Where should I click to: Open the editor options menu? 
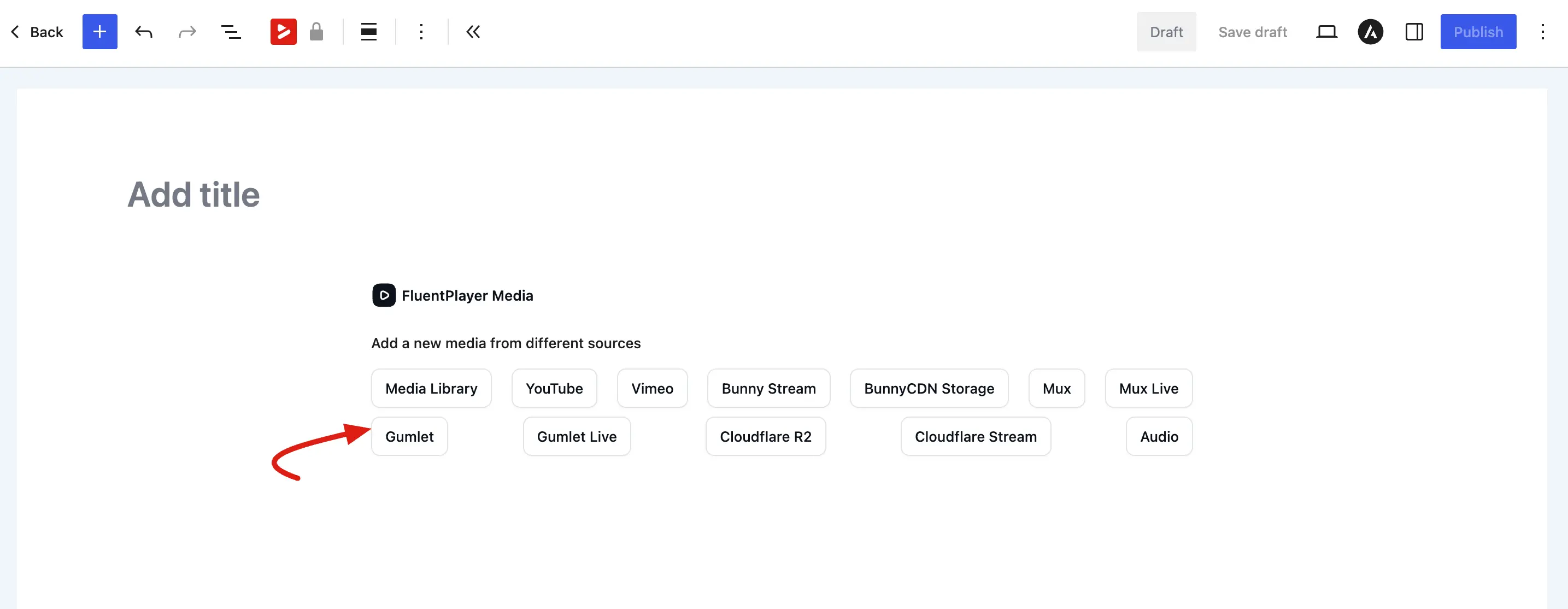pos(1542,32)
